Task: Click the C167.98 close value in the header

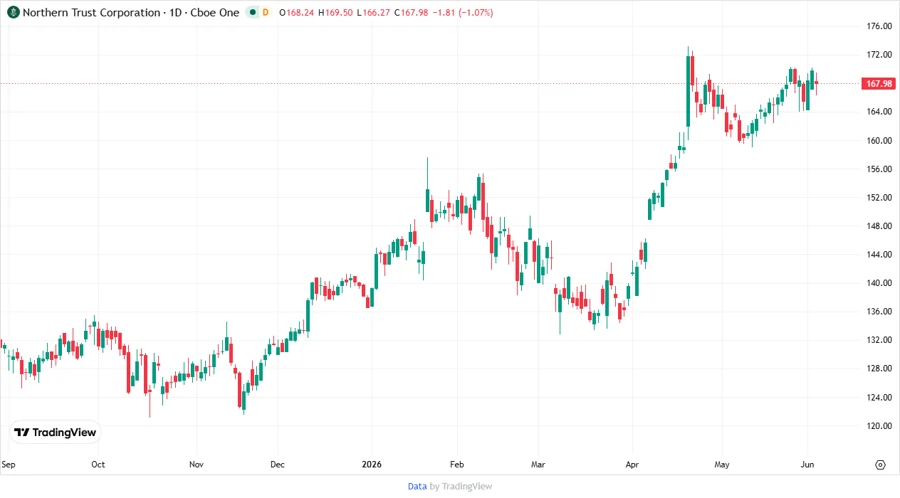Action: 411,13
